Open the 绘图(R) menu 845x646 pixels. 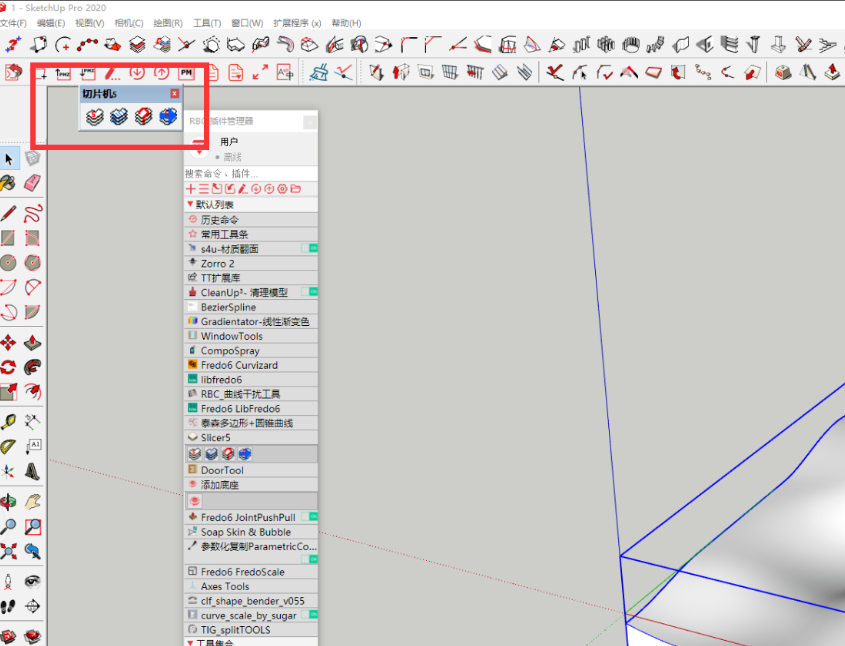[x=168, y=23]
